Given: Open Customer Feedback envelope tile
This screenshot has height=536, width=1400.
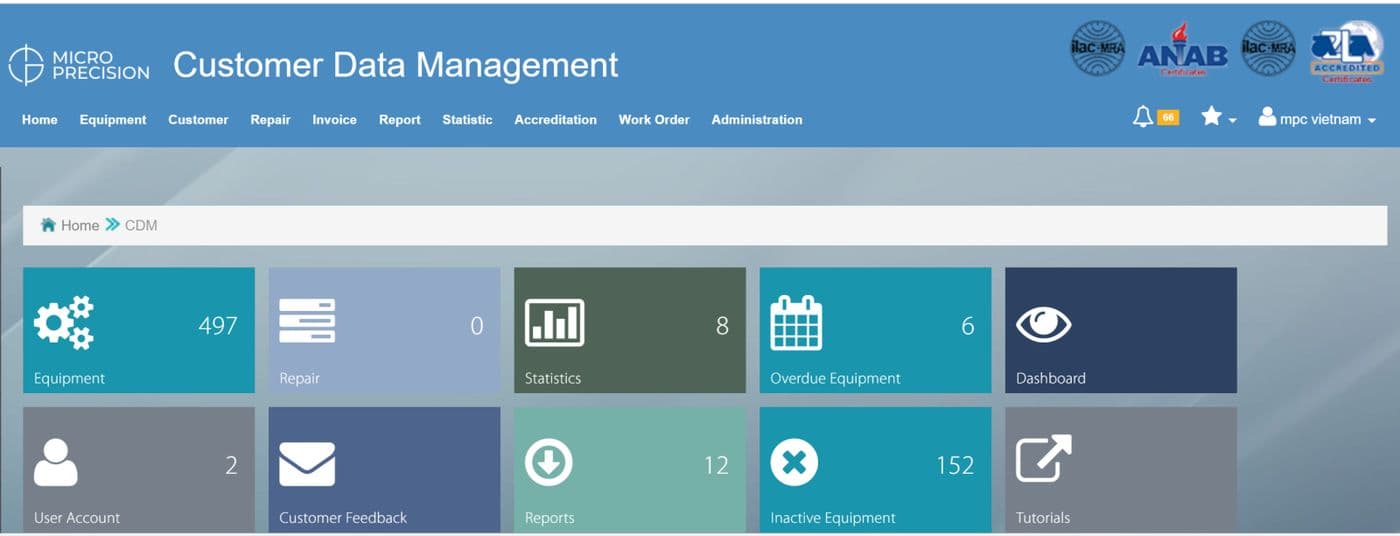Looking at the screenshot, I should (x=384, y=469).
